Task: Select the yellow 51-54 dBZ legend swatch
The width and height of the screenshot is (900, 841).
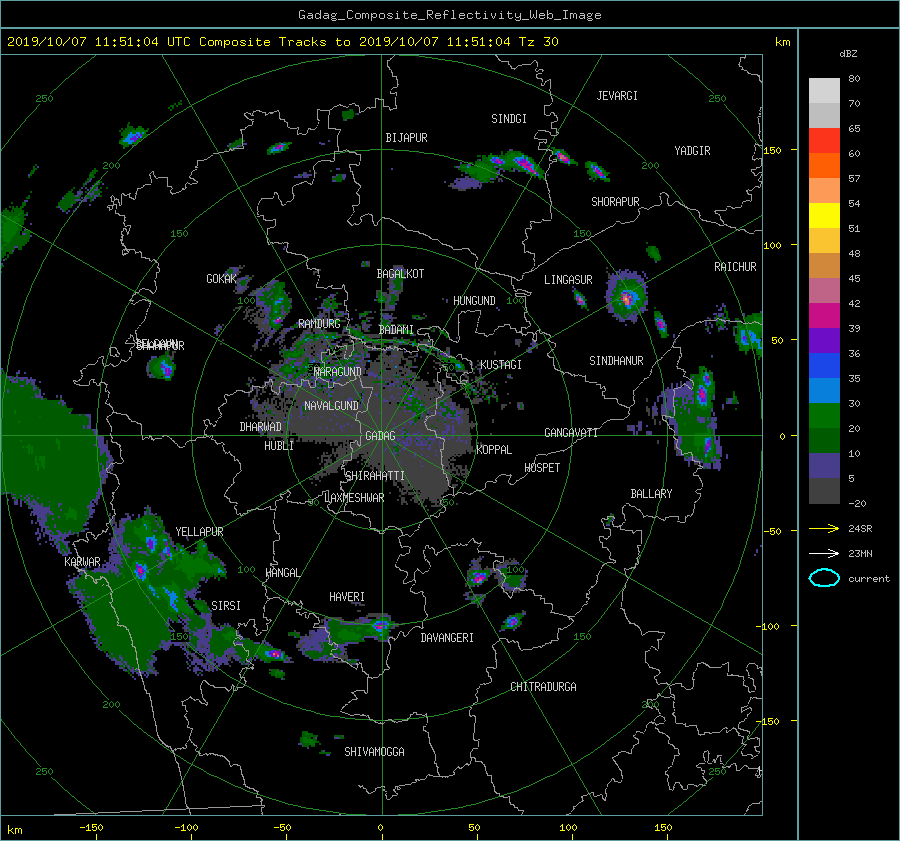Action: click(824, 215)
